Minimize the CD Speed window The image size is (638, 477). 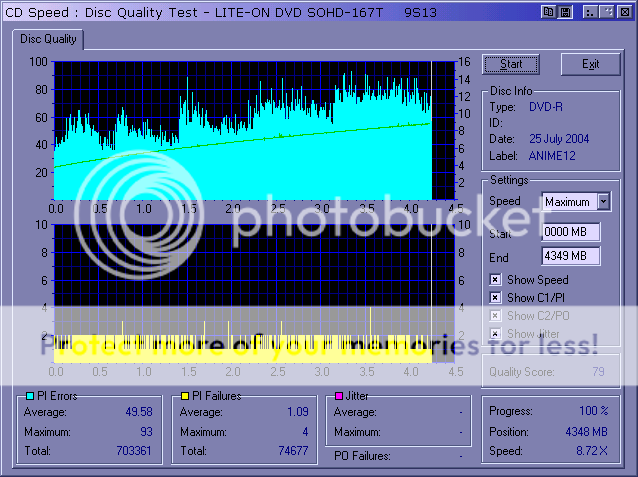pyautogui.click(x=589, y=12)
